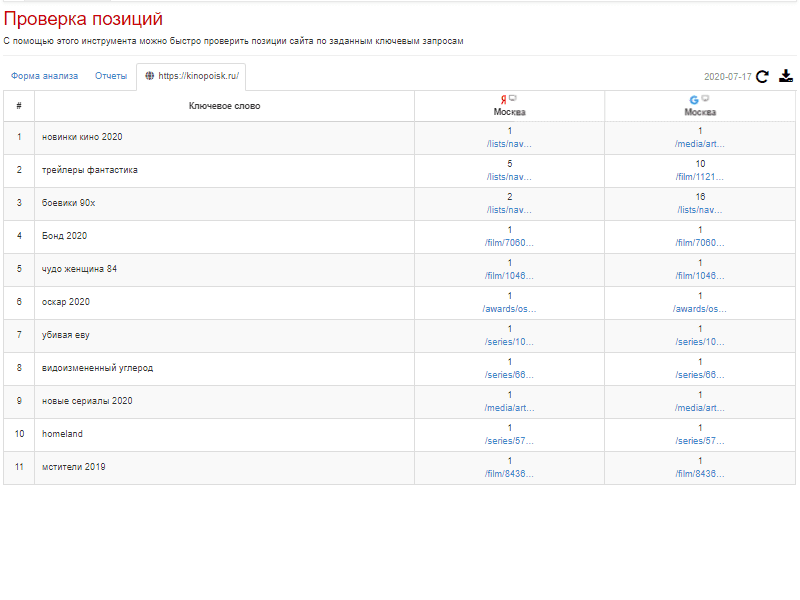This screenshot has width=800, height=600.
Task: Click the globe icon on kinopoisk tab
Action: tap(149, 76)
